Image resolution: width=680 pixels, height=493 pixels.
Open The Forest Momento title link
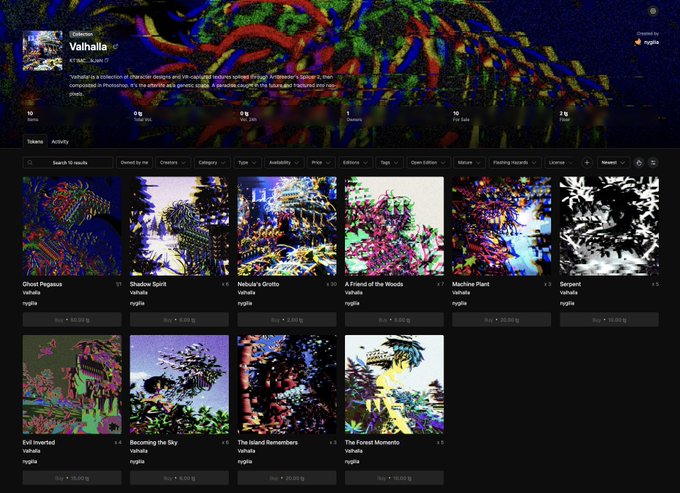tap(372, 442)
